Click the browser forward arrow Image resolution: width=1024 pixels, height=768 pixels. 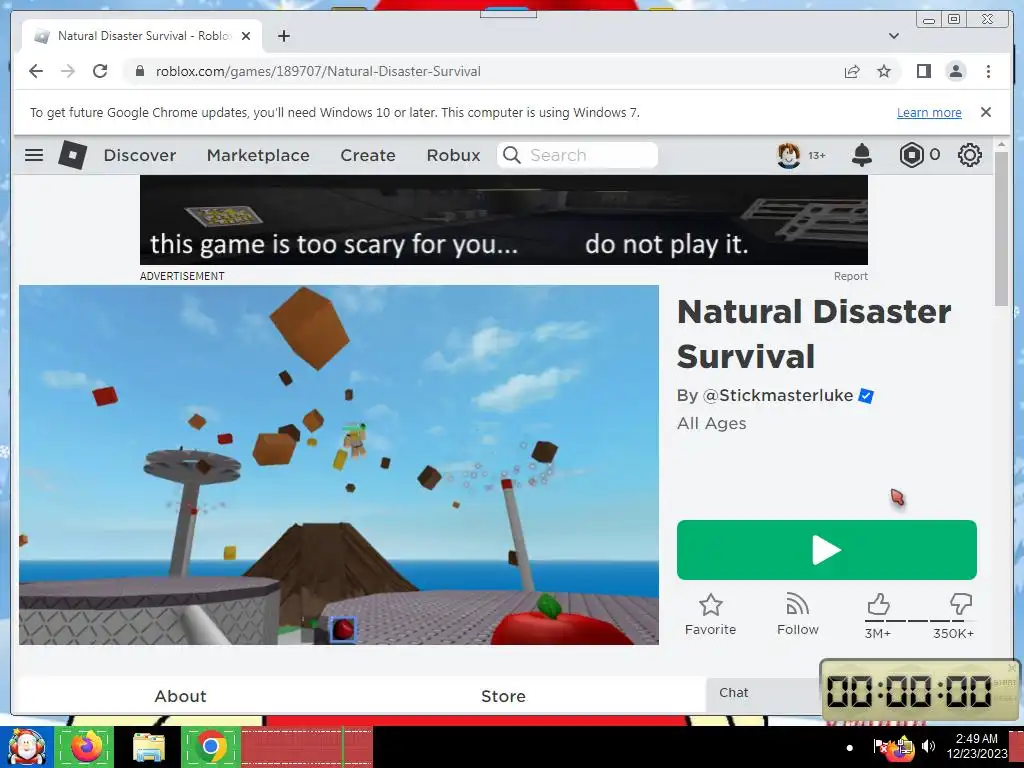point(68,71)
